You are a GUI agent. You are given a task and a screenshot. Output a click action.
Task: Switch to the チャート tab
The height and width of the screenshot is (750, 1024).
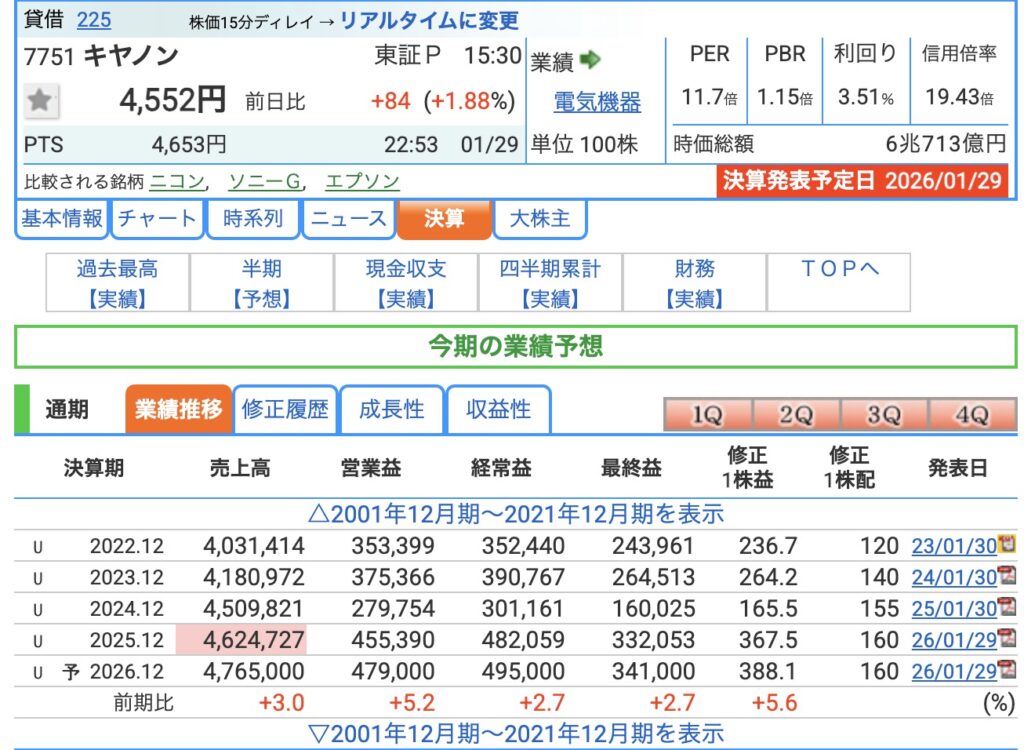[156, 219]
